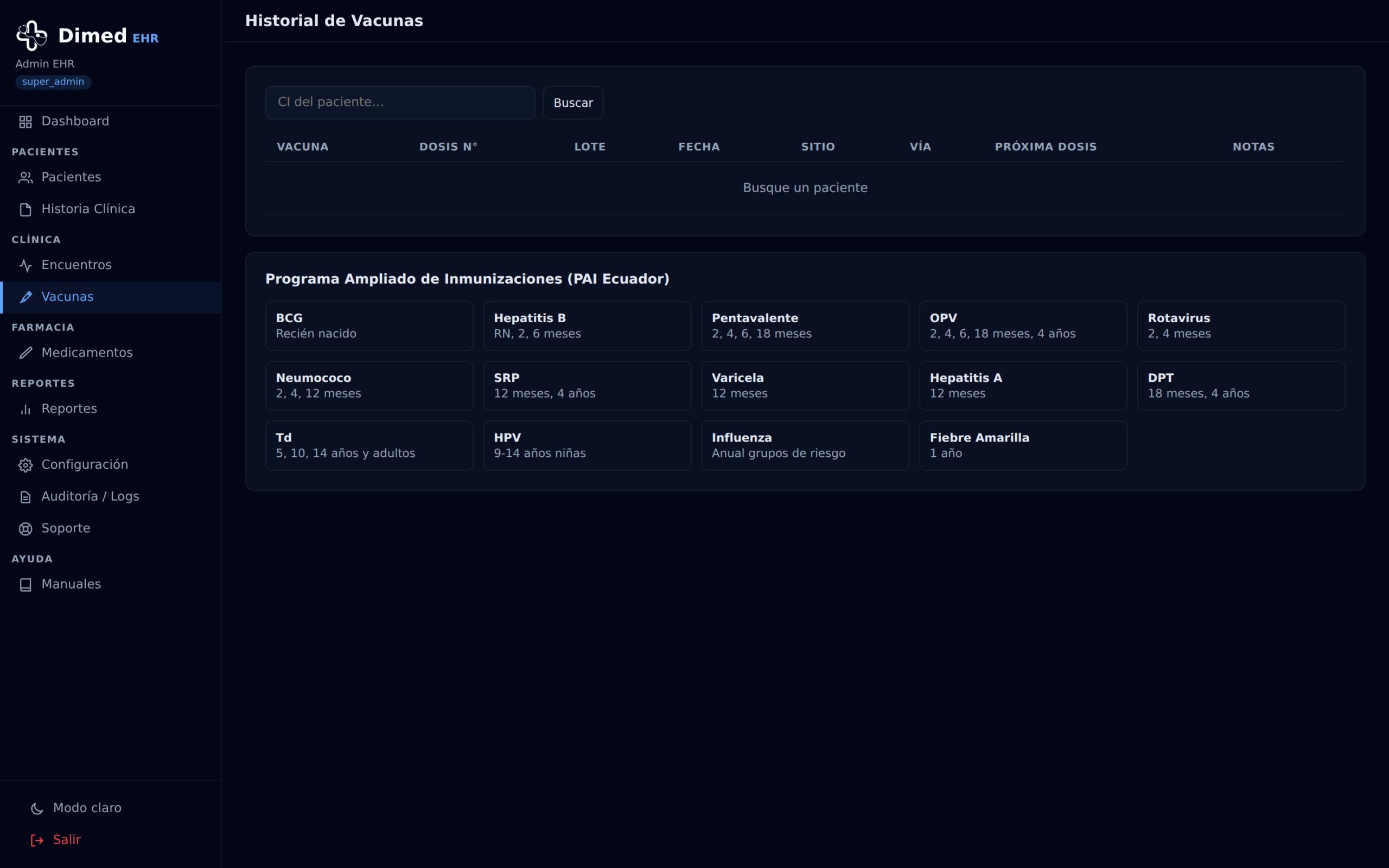Open Configuración settings
This screenshot has height=868, width=1389.
click(111, 465)
